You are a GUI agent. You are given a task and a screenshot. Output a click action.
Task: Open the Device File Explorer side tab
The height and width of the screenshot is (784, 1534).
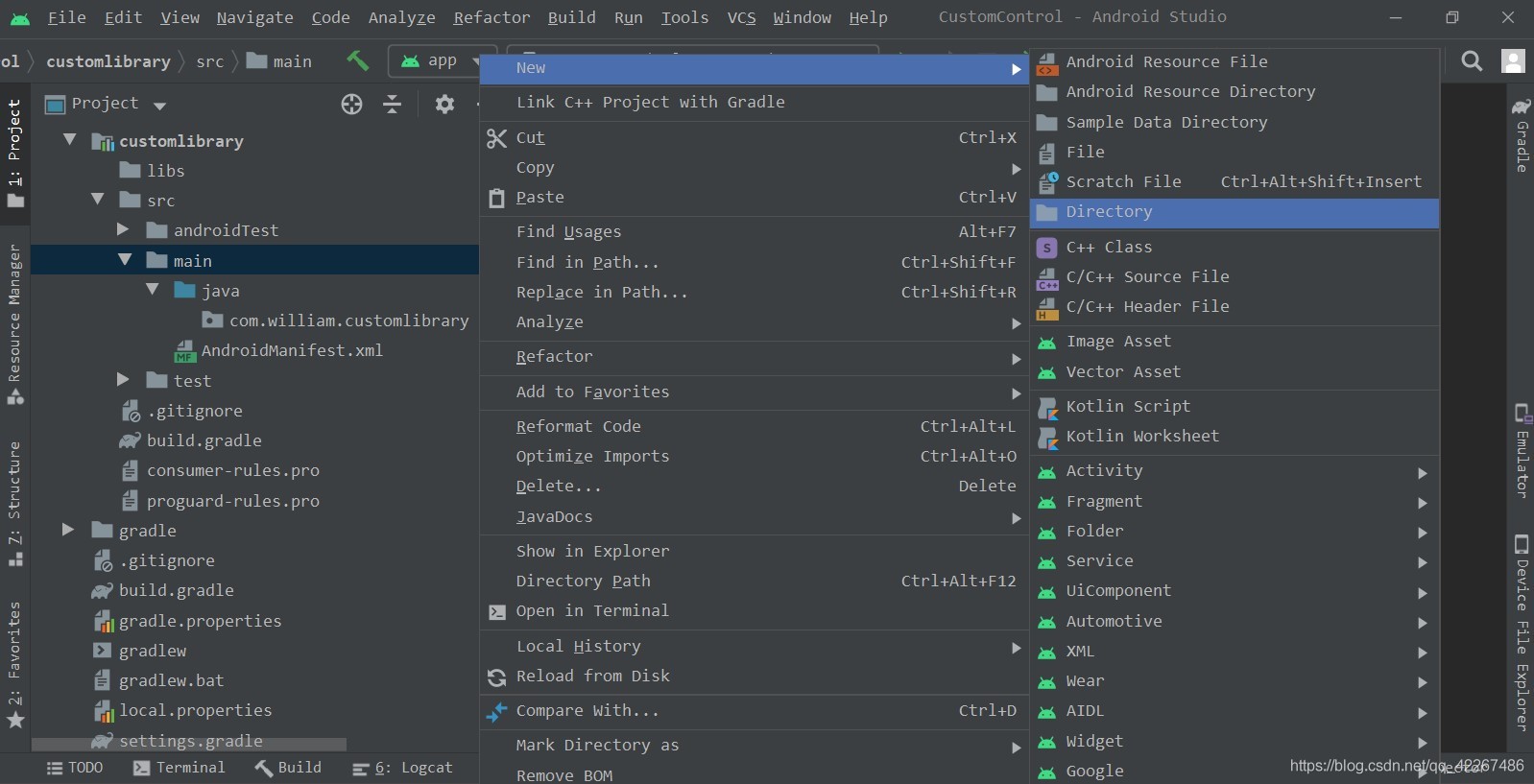(1522, 633)
